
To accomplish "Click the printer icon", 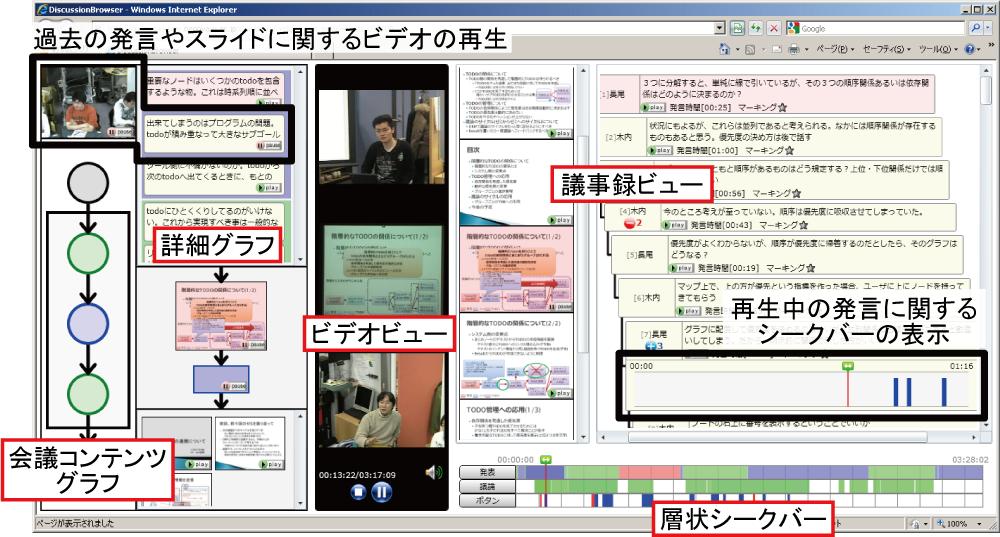I will [793, 49].
